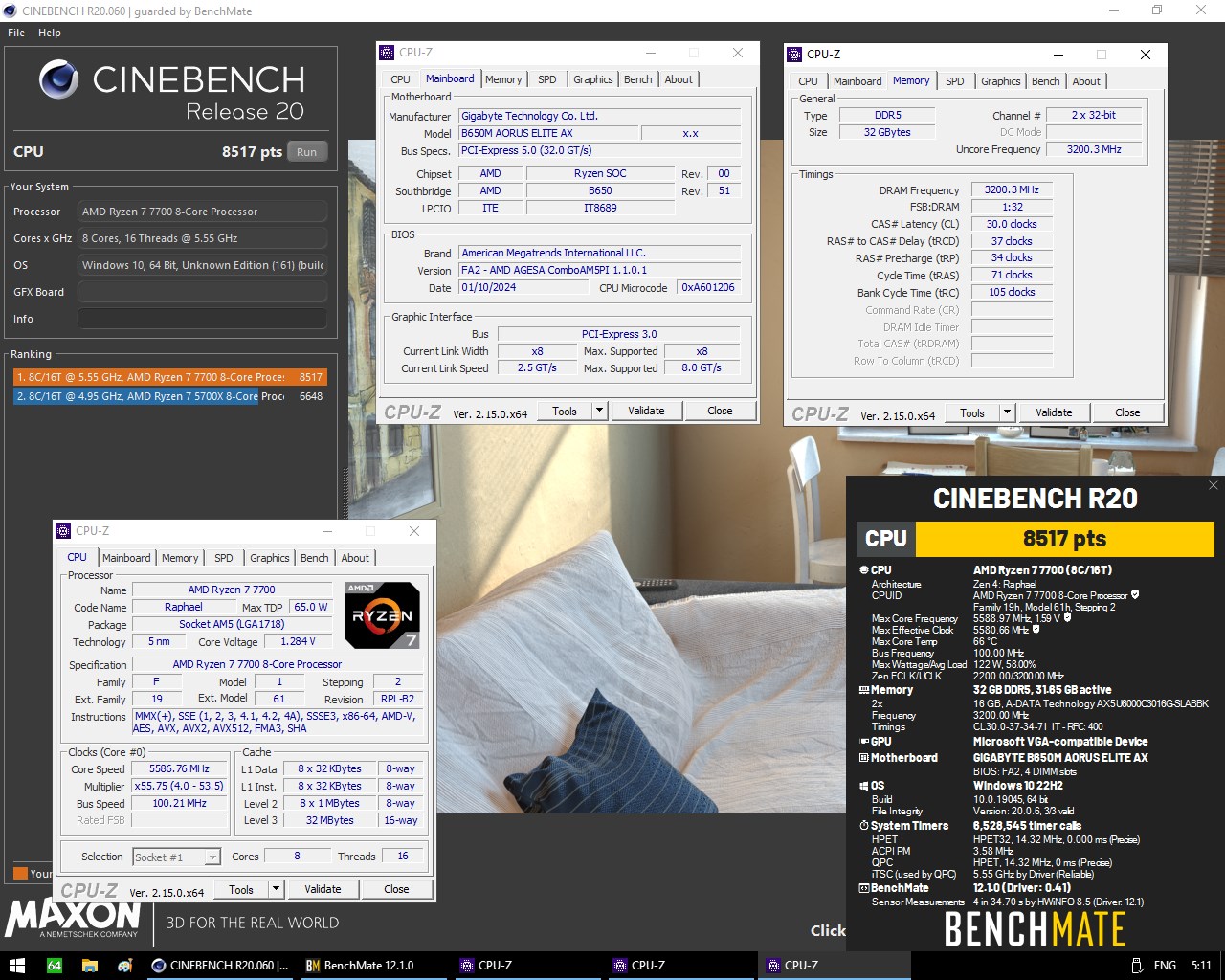The image size is (1225, 980).
Task: Close the BenchMate result overlay with X
Action: tap(1213, 485)
